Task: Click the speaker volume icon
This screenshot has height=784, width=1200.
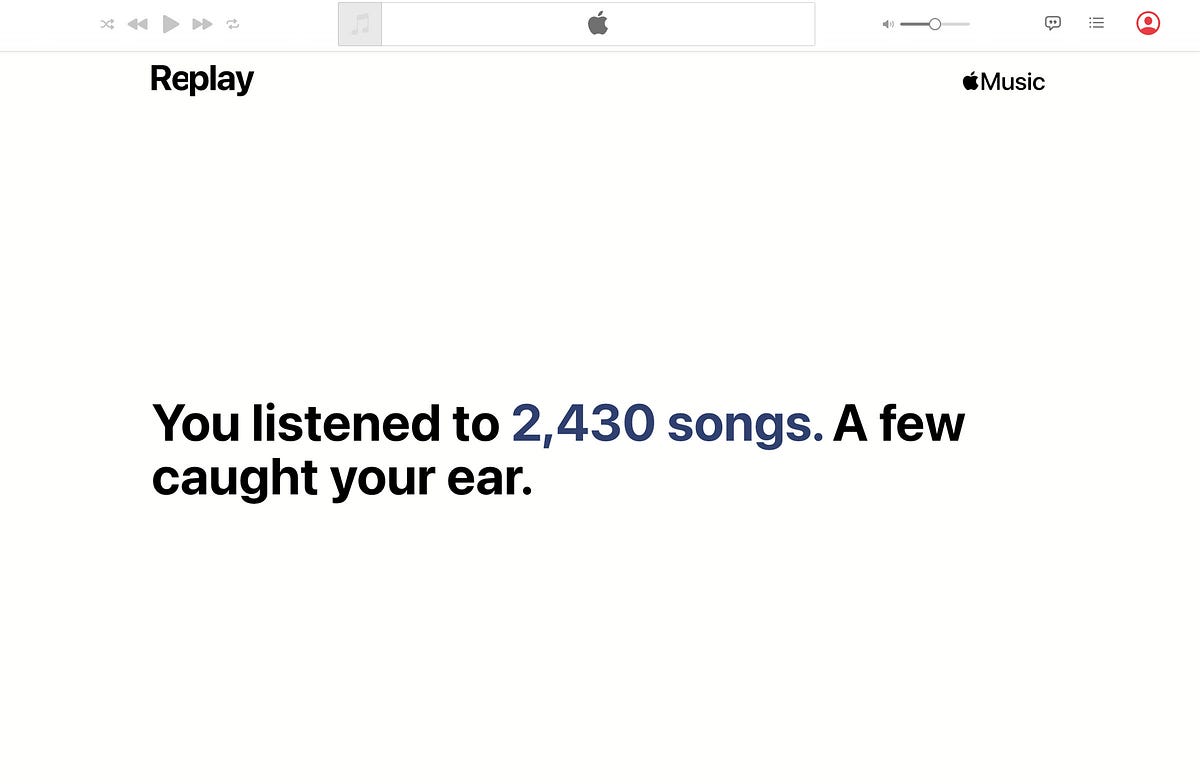Action: coord(886,23)
